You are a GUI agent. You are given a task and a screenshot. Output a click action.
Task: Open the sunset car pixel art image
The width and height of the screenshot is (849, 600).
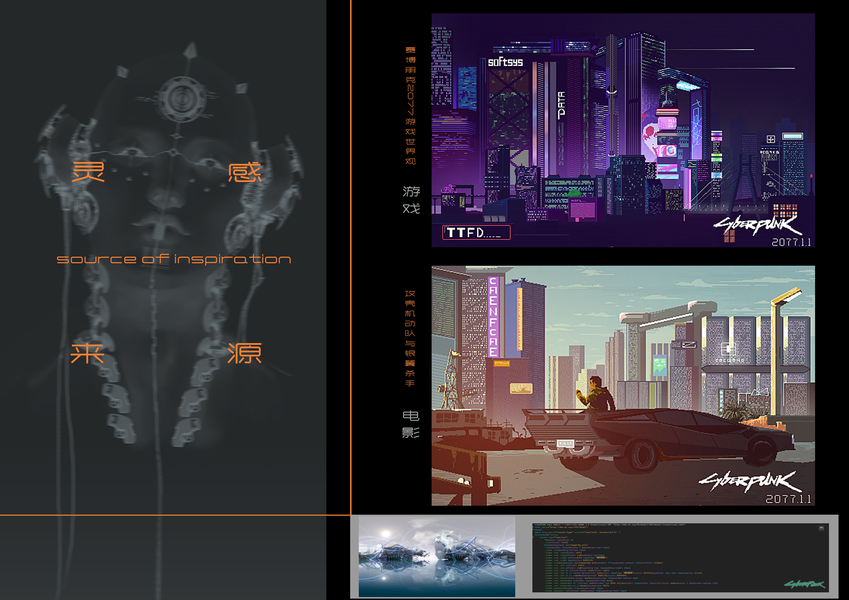tap(623, 386)
